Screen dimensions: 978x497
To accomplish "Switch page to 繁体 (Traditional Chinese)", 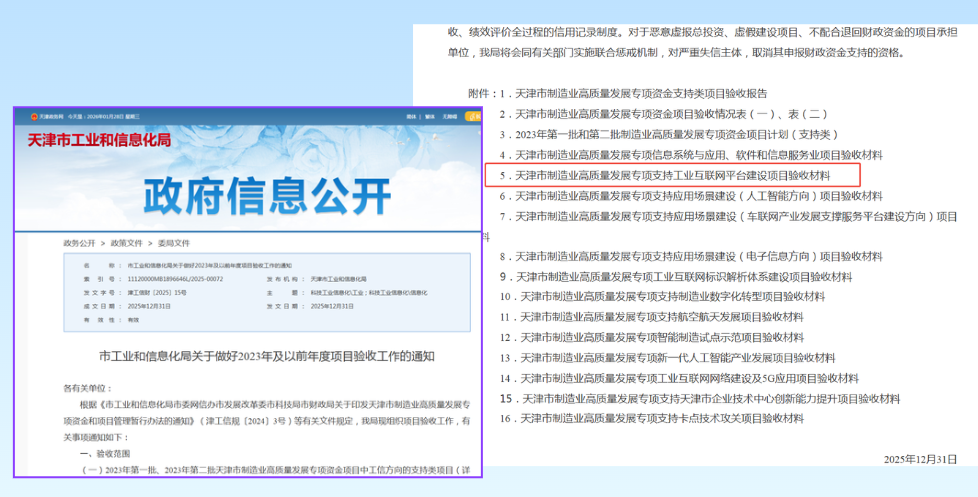I will tap(432, 118).
